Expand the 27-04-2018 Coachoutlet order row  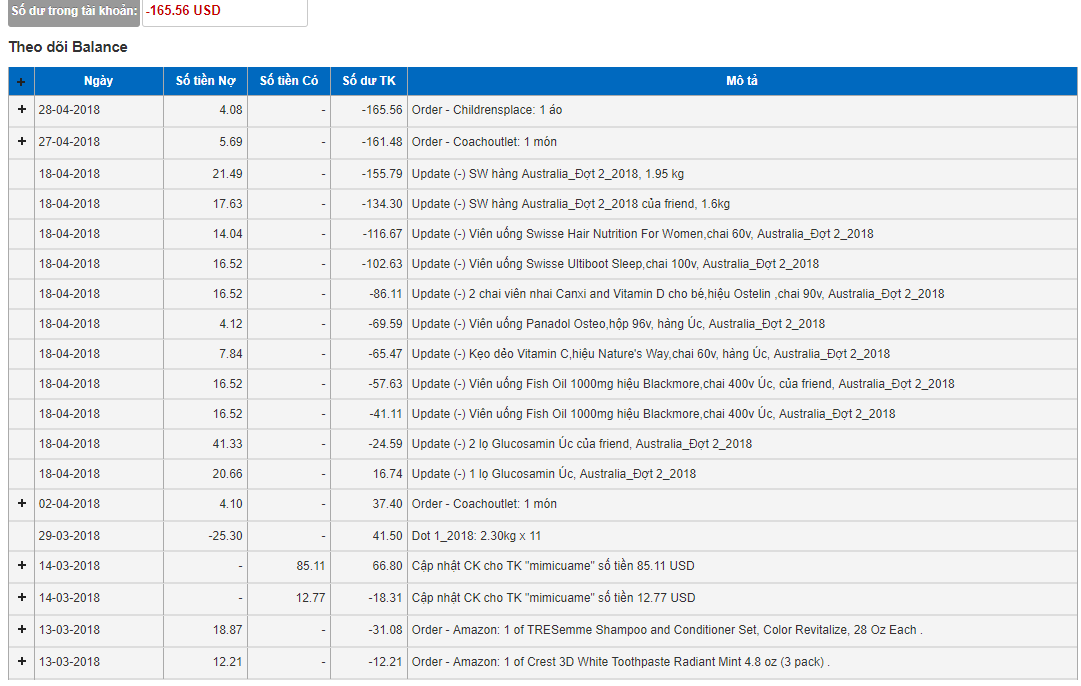(x=21, y=142)
